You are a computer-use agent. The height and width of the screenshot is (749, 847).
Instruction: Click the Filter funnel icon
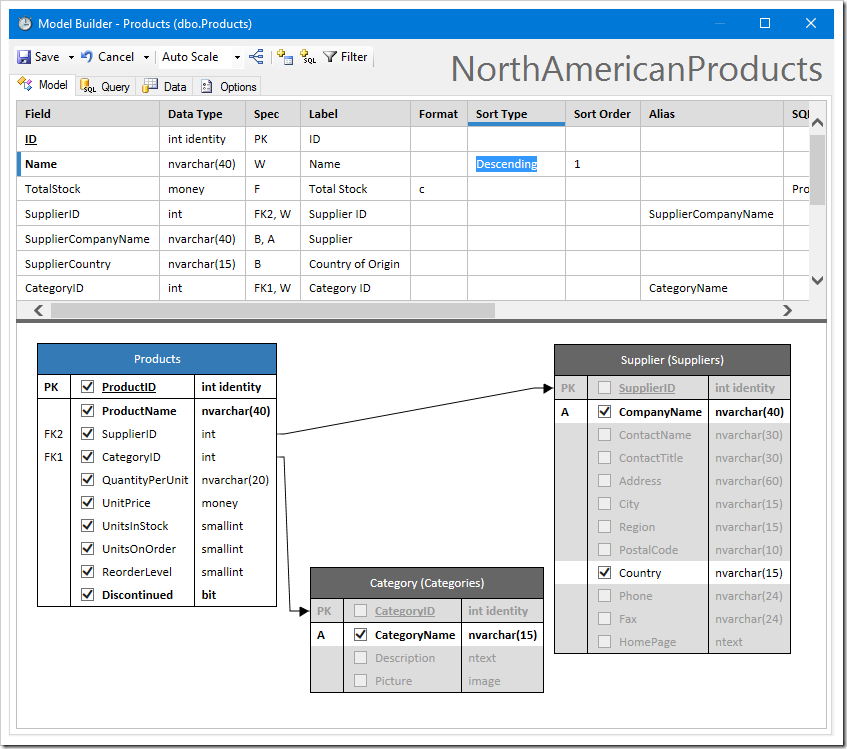(330, 57)
